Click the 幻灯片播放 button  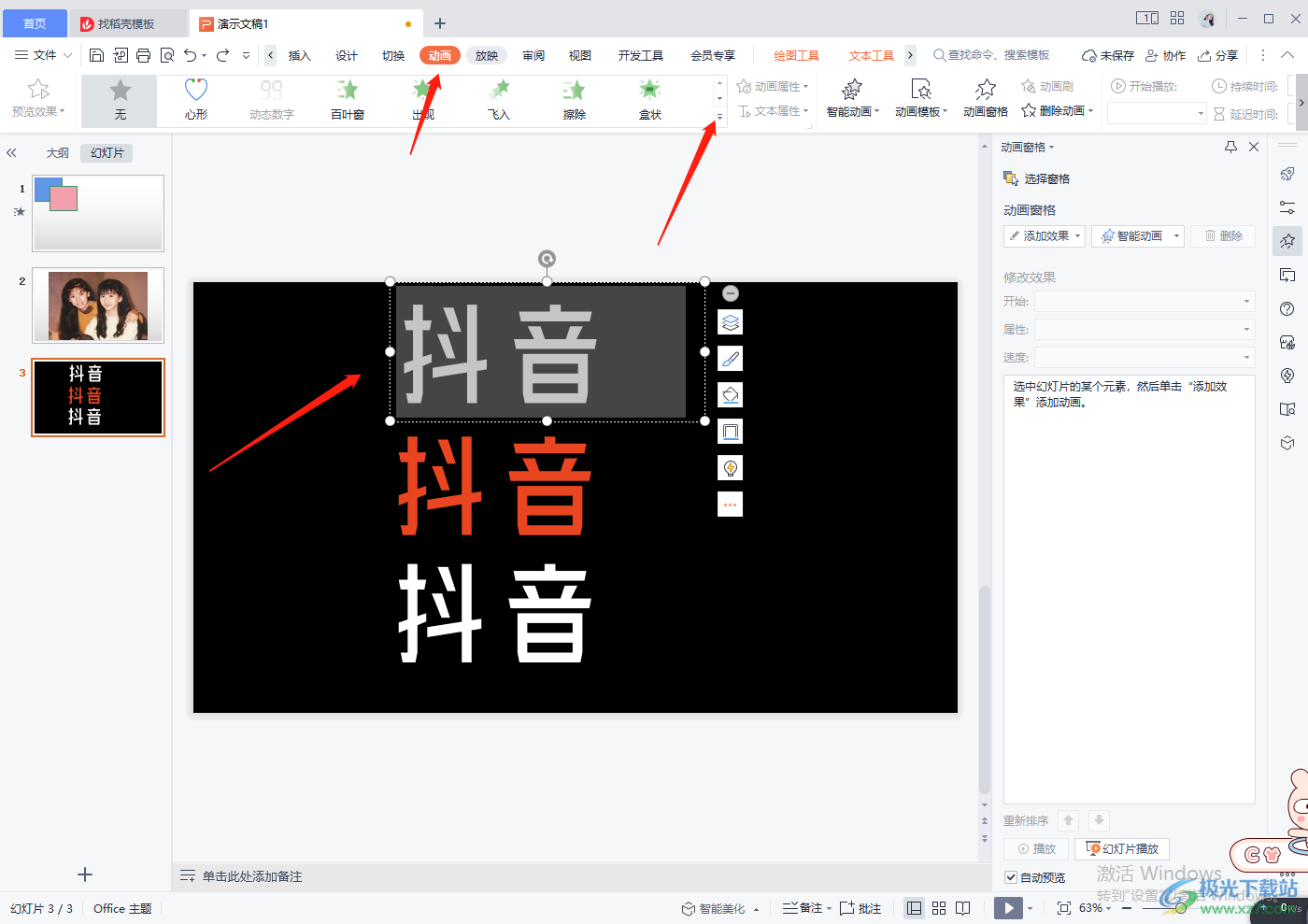(1122, 848)
